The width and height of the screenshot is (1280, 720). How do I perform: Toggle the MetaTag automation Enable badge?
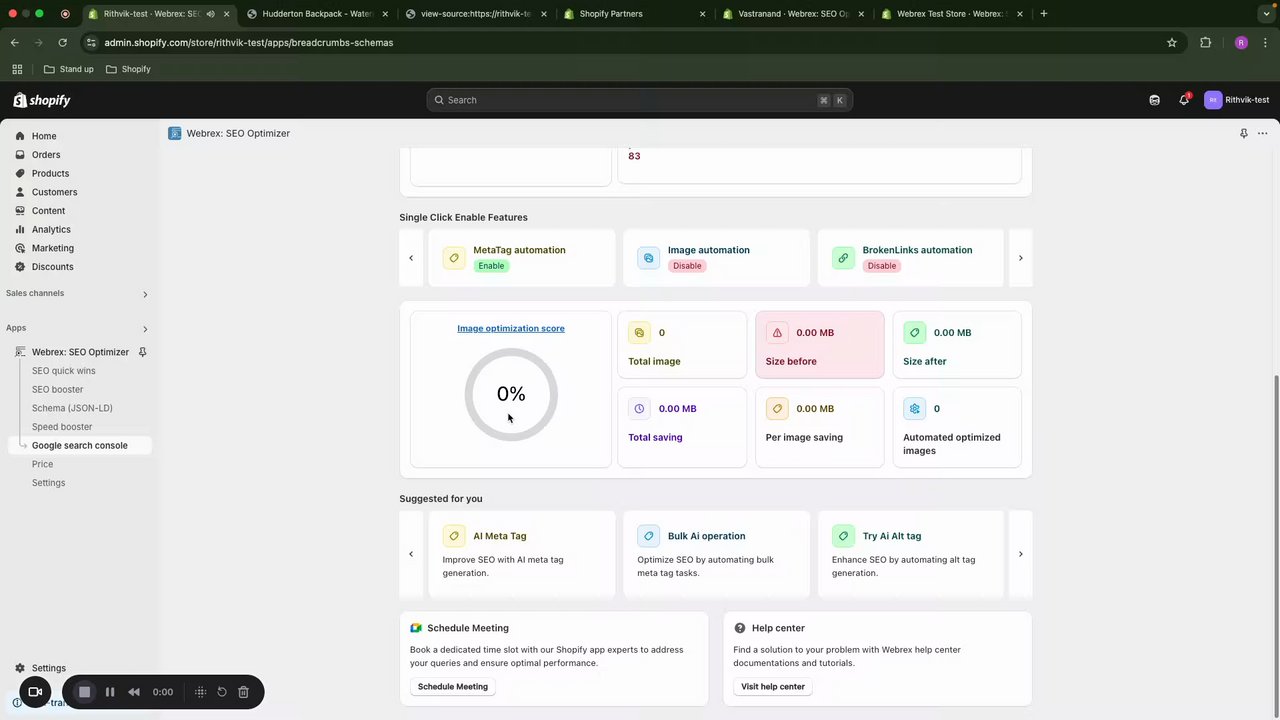491,266
